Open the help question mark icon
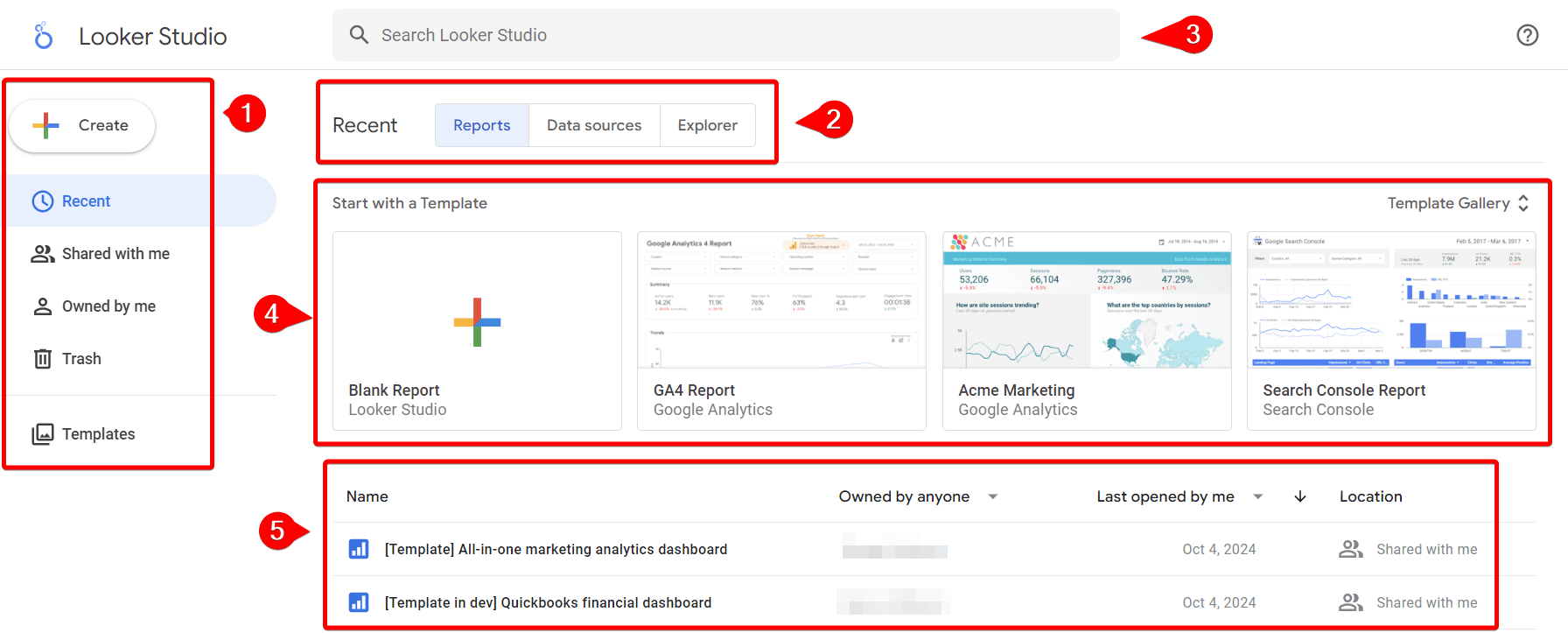Screen dimensions: 1568x633 point(1527,35)
